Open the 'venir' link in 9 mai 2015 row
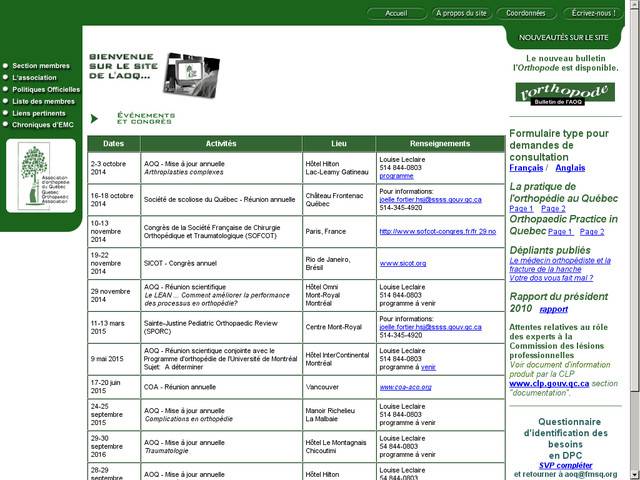 point(428,367)
